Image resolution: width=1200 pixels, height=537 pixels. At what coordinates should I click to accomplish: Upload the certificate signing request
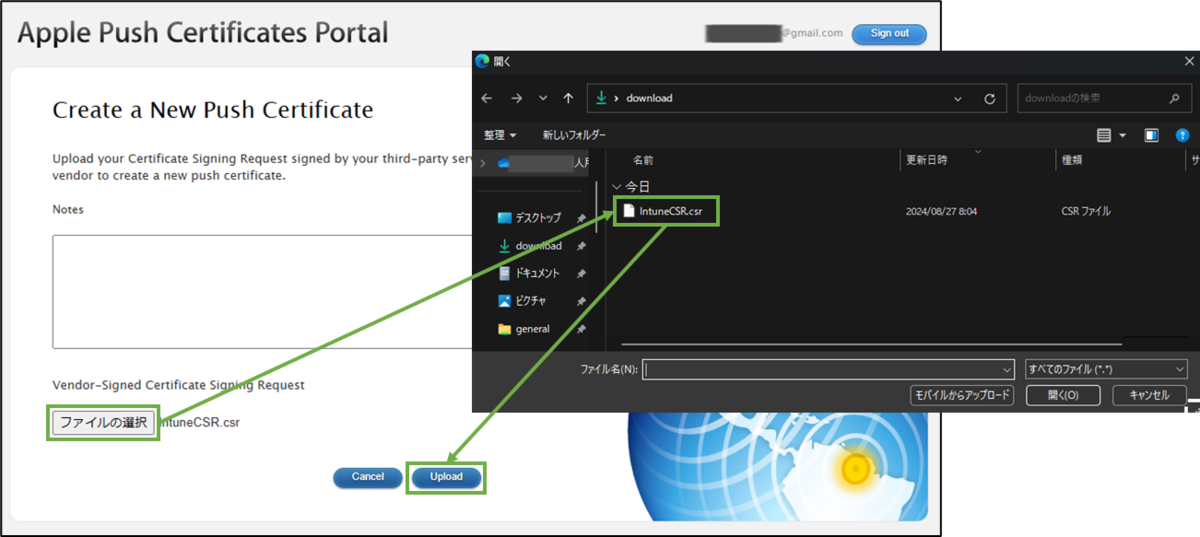[446, 477]
